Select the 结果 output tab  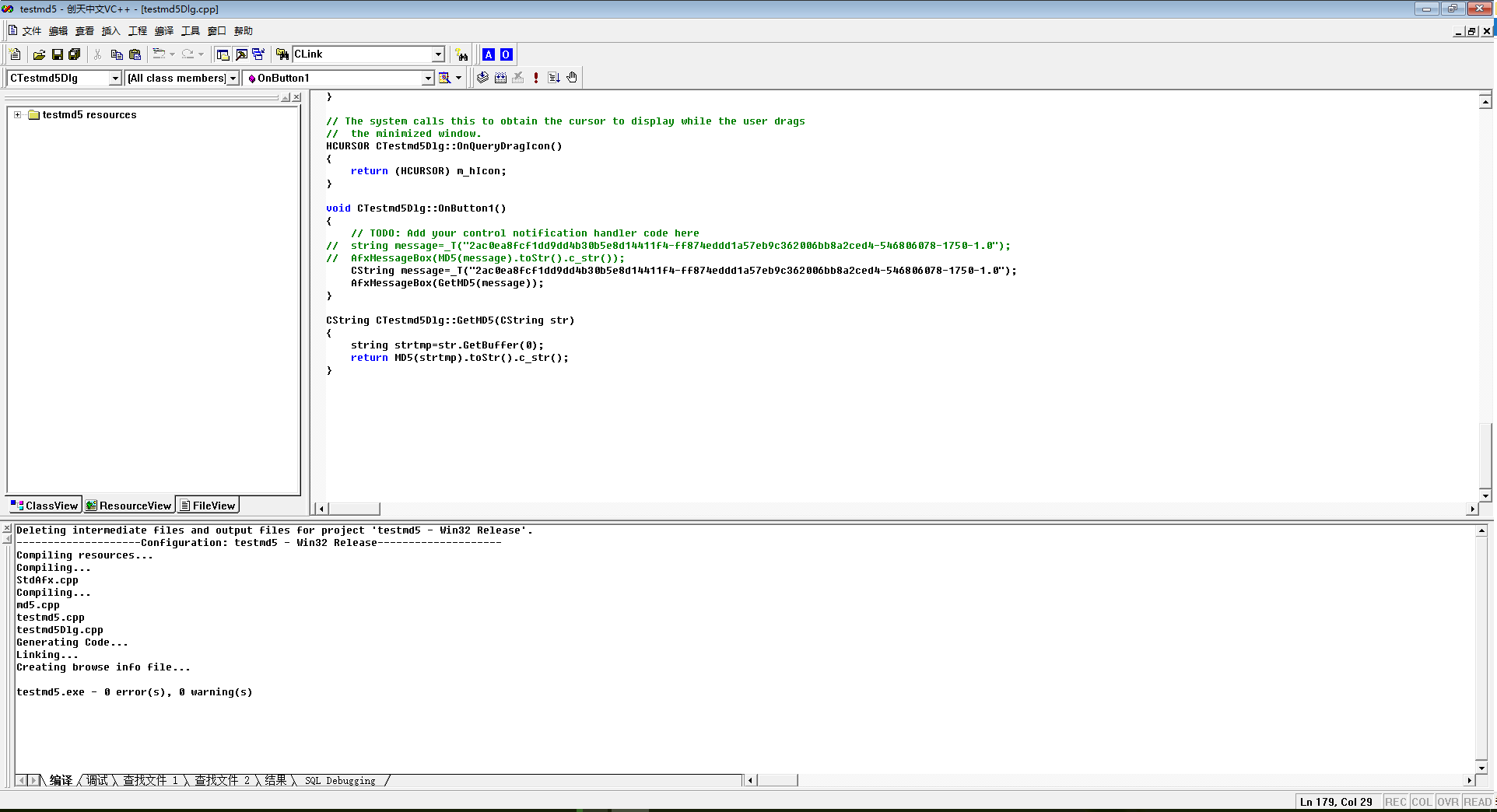click(275, 780)
